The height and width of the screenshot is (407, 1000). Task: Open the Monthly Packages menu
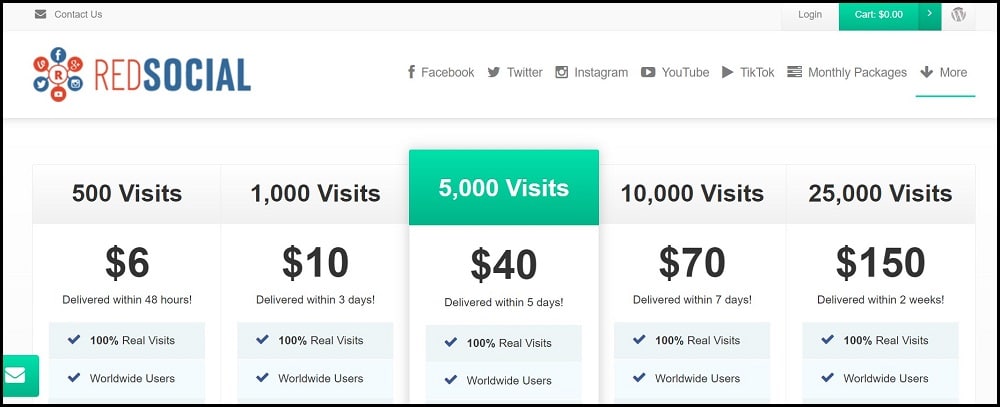(847, 72)
